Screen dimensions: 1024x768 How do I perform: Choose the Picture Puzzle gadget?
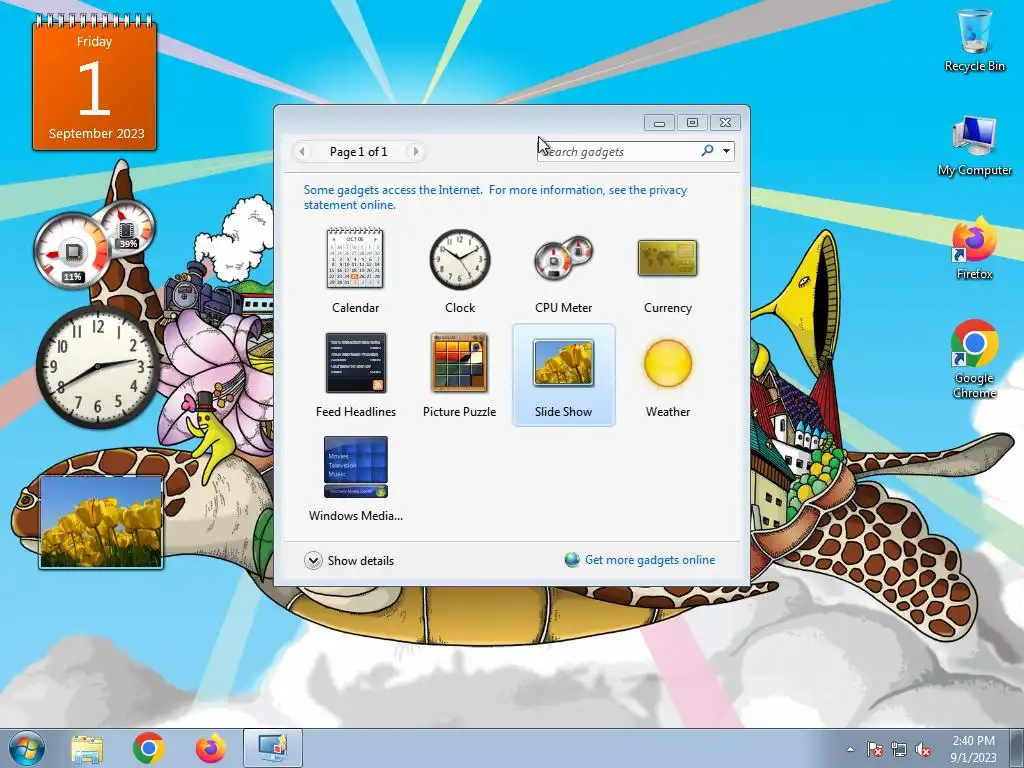(459, 362)
